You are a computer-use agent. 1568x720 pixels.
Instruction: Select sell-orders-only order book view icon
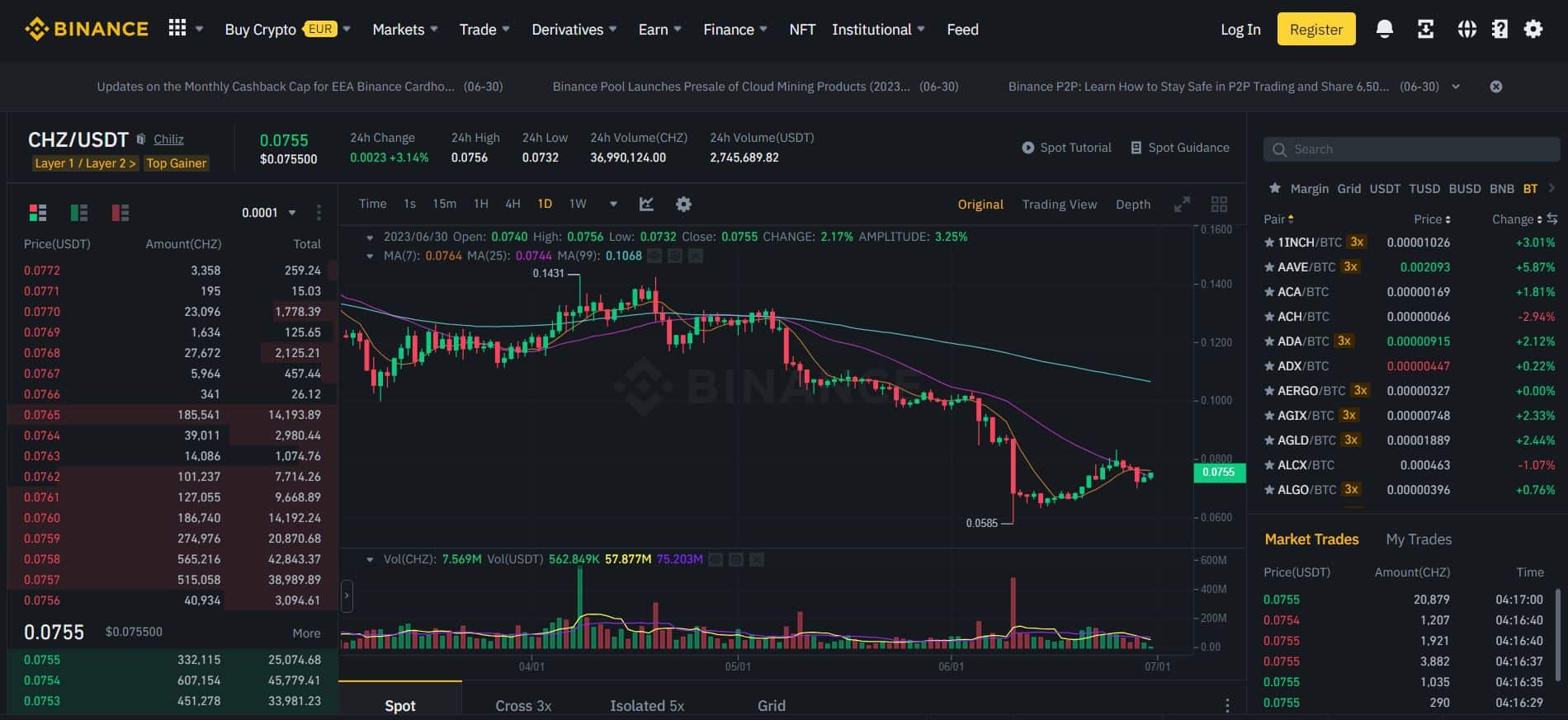tap(120, 213)
